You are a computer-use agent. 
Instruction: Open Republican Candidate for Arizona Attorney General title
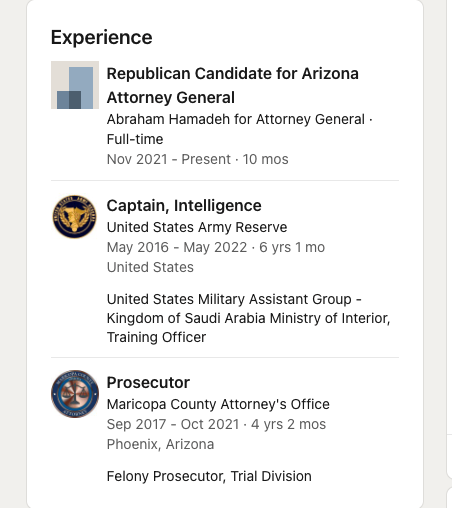(232, 85)
